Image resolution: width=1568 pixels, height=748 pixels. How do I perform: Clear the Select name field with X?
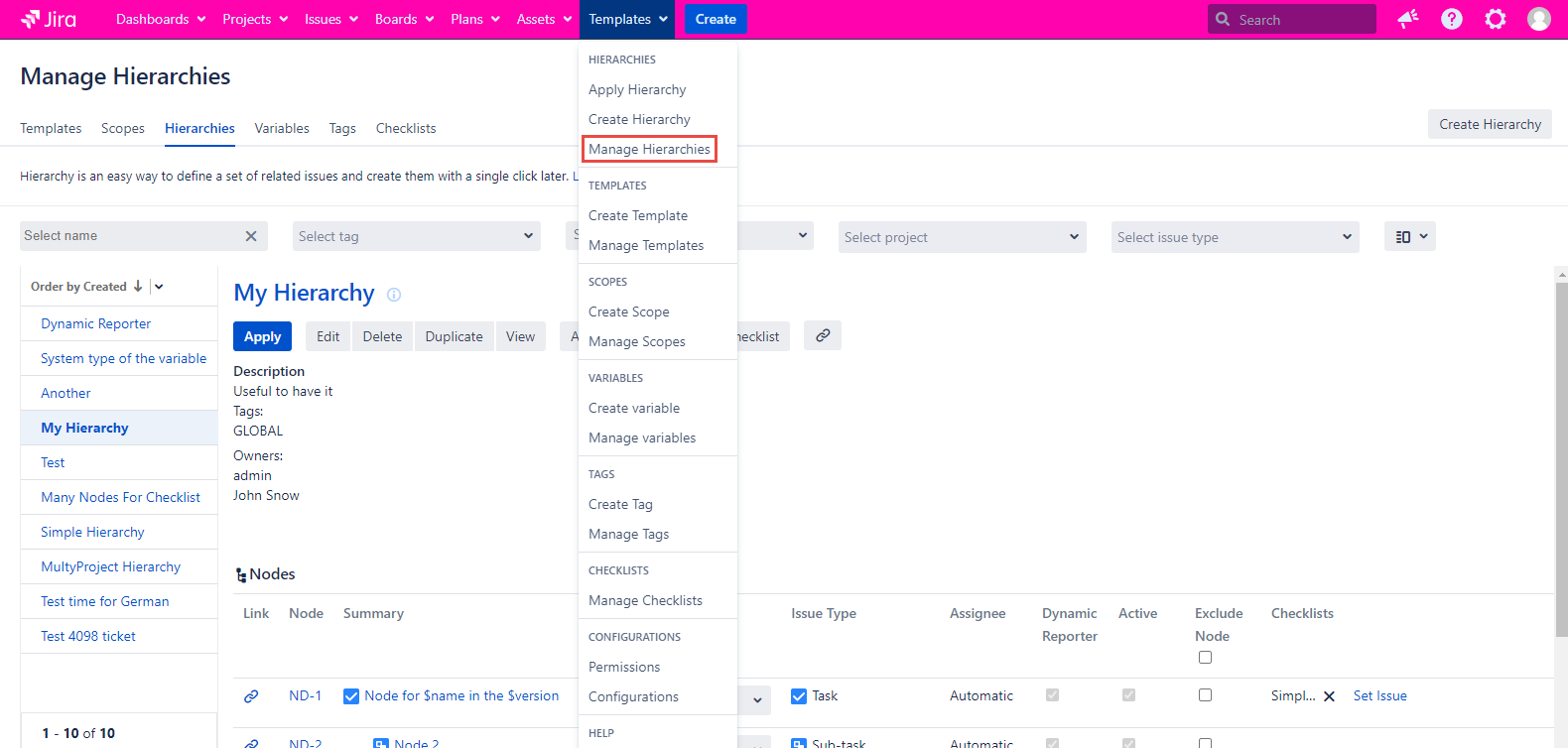[x=251, y=236]
